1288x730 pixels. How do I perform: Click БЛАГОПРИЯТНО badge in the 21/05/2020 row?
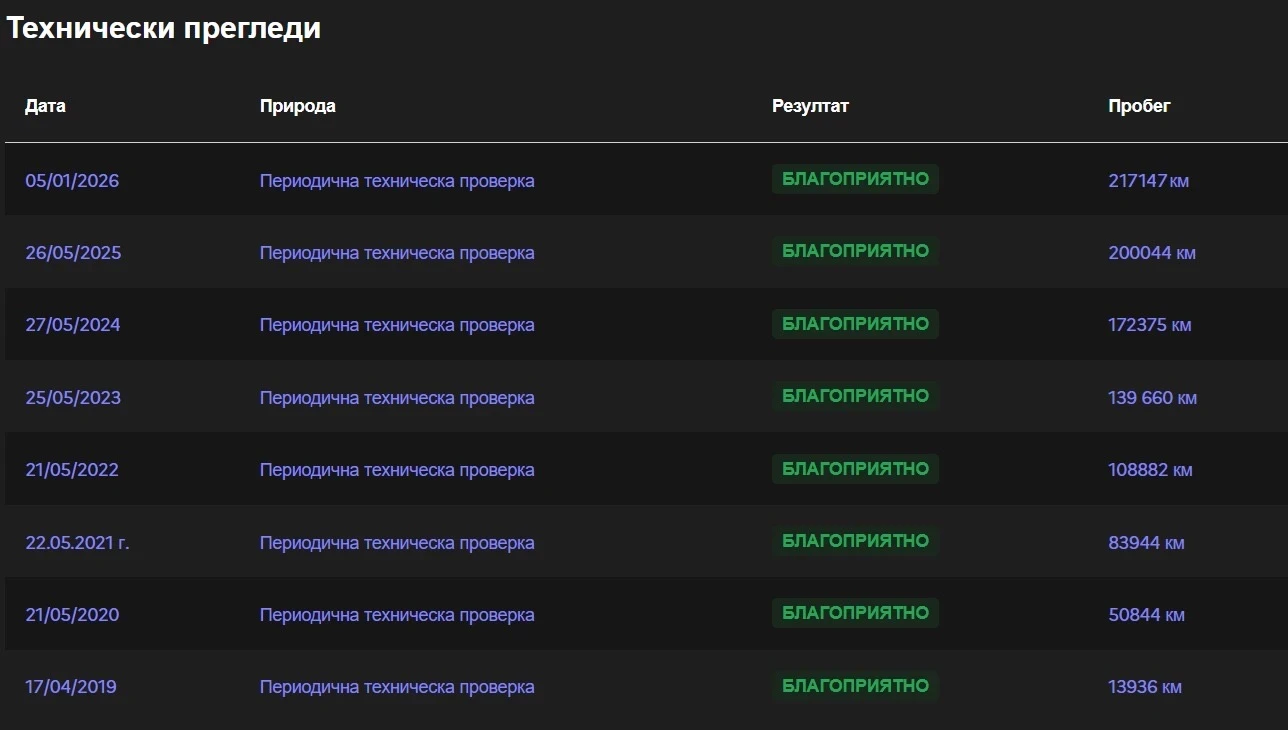(855, 613)
